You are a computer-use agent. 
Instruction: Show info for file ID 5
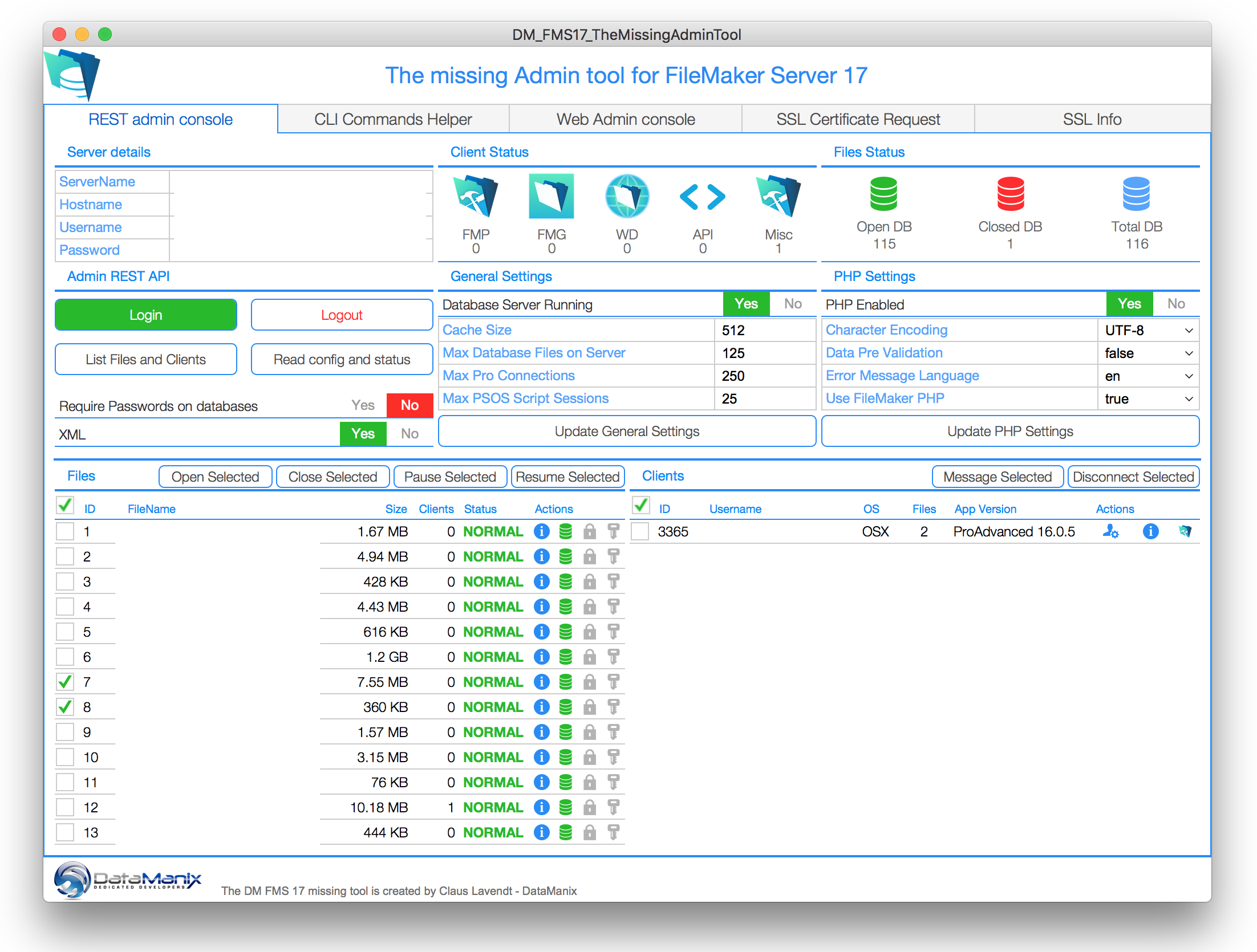point(542,632)
